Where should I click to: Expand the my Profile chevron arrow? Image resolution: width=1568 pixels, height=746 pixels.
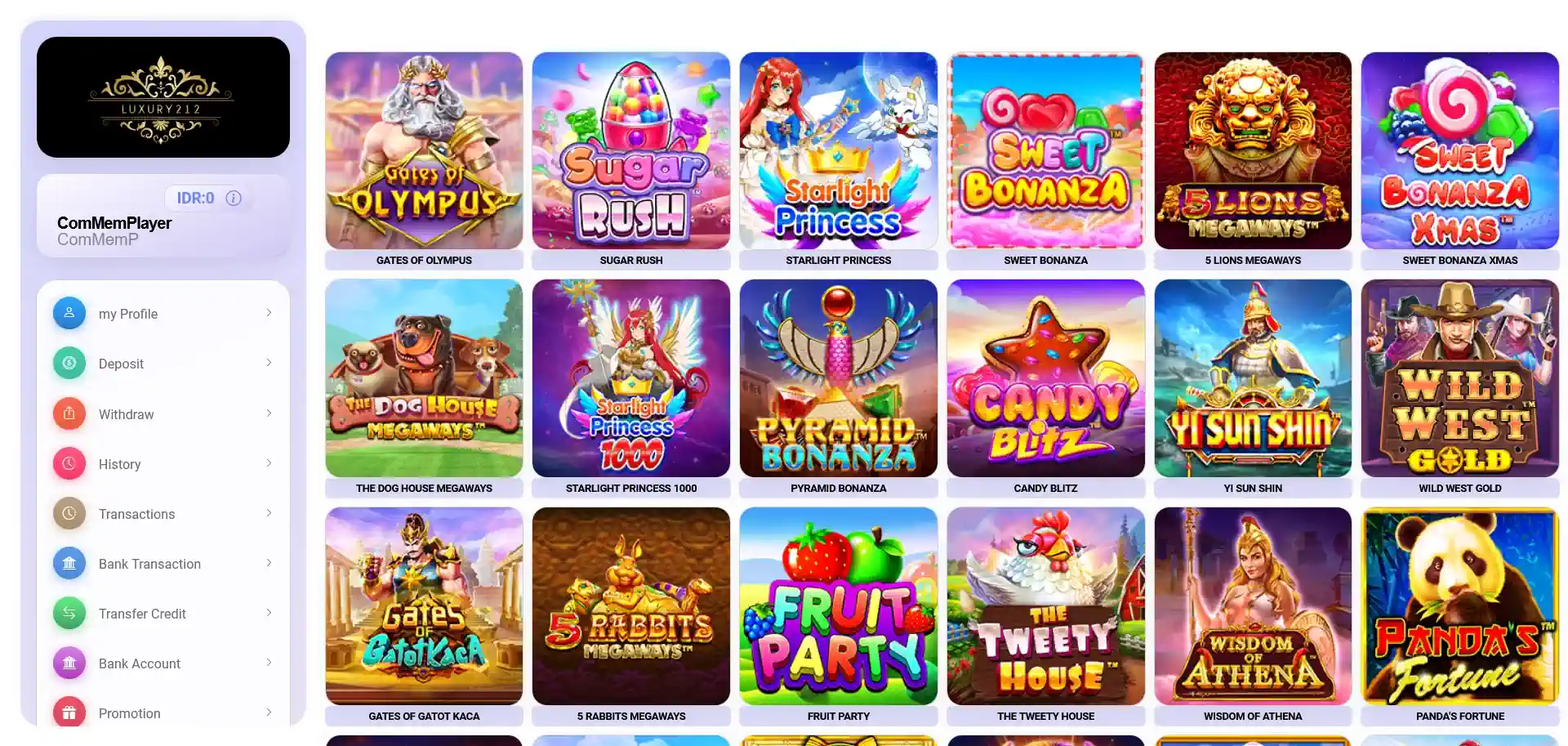(269, 313)
